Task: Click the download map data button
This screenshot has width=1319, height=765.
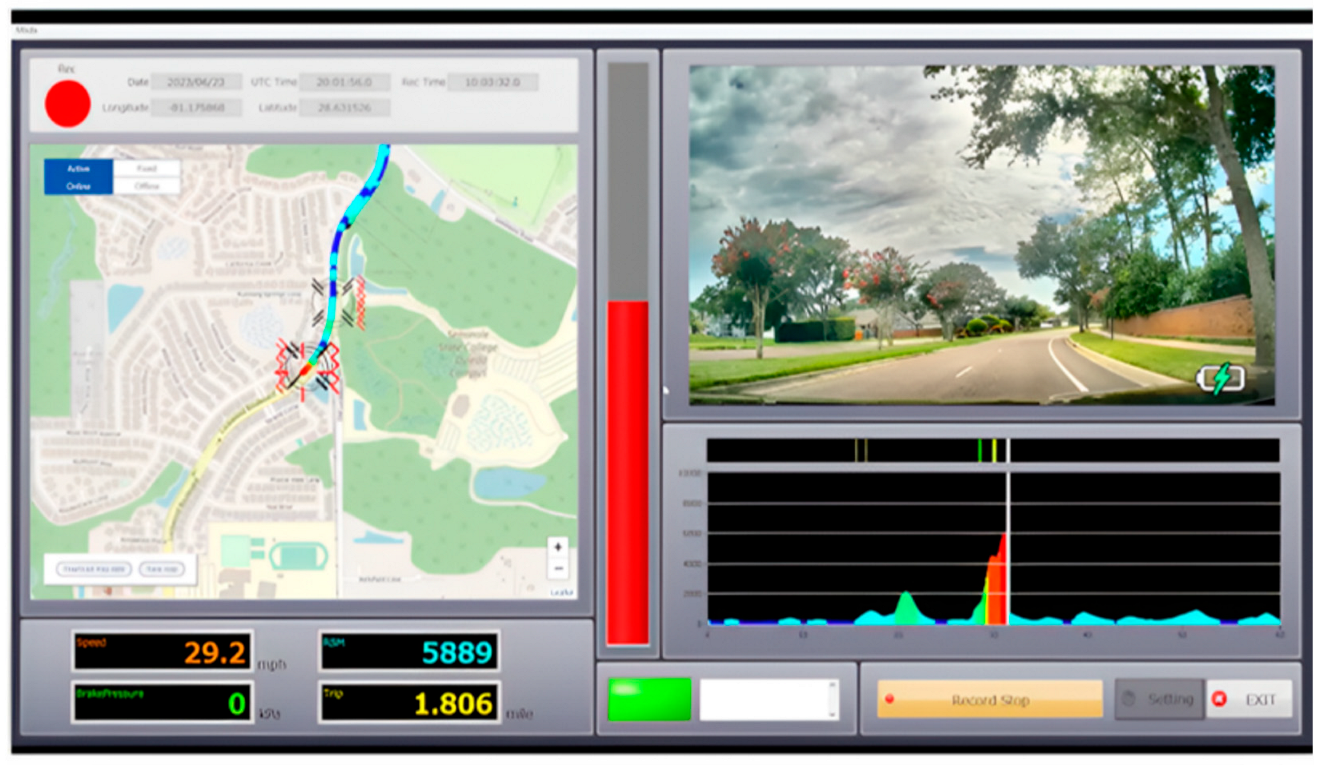Action: (94, 569)
